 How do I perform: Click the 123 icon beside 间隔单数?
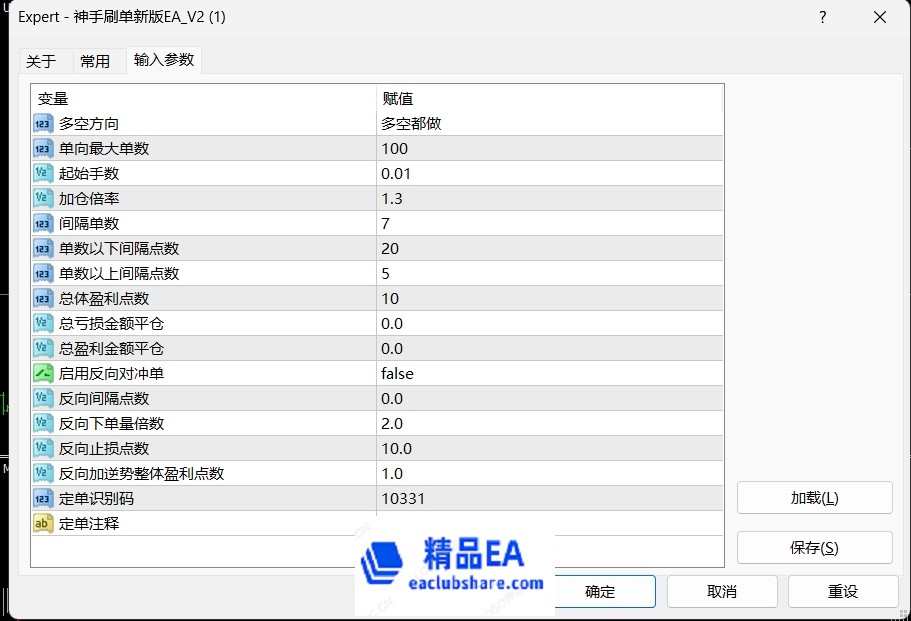pyautogui.click(x=42, y=223)
